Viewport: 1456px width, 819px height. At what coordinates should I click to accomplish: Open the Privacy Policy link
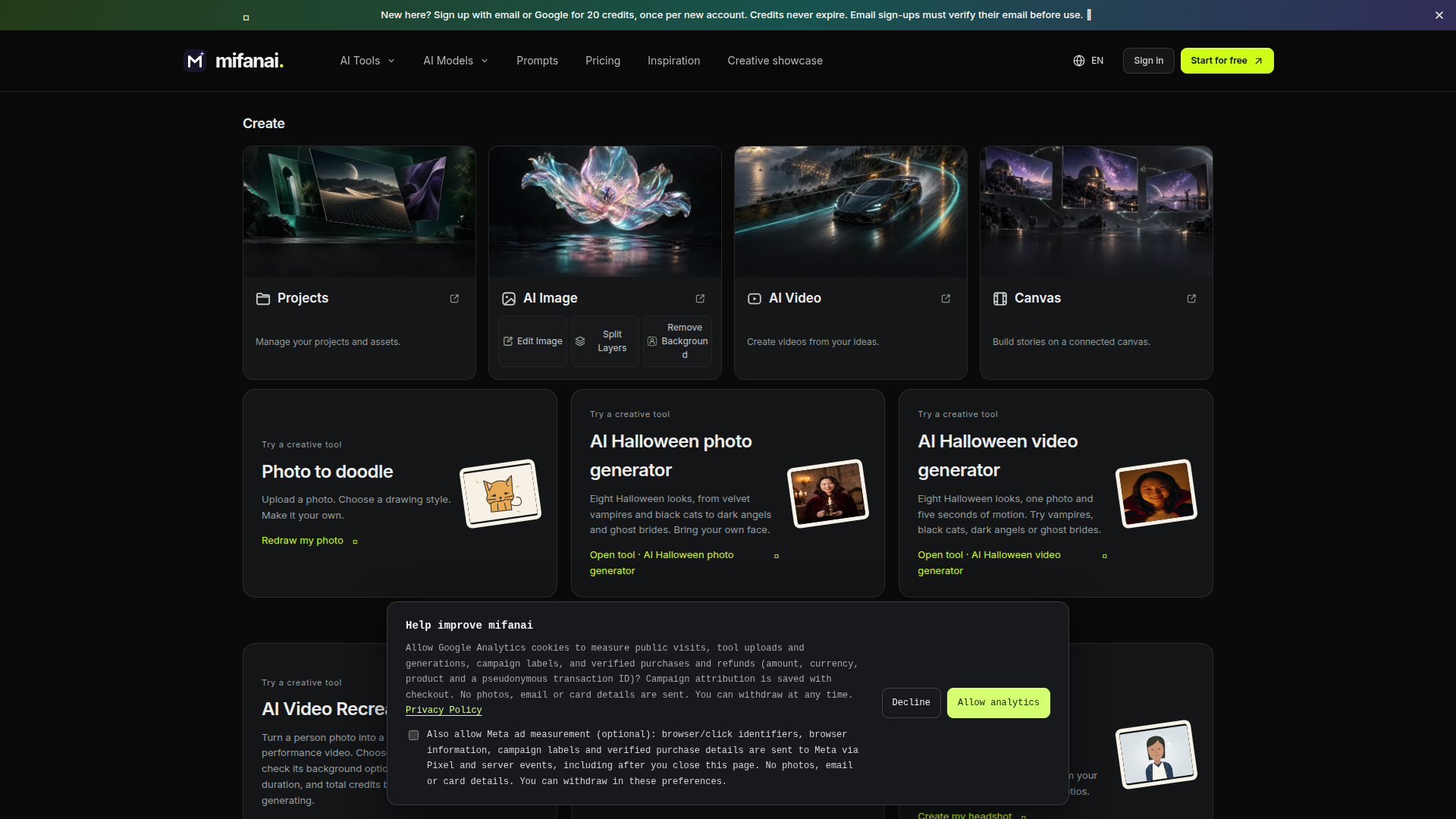click(x=444, y=710)
